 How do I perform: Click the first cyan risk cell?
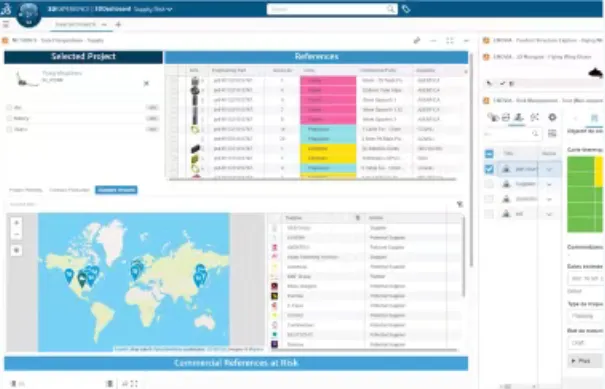[x=328, y=129]
